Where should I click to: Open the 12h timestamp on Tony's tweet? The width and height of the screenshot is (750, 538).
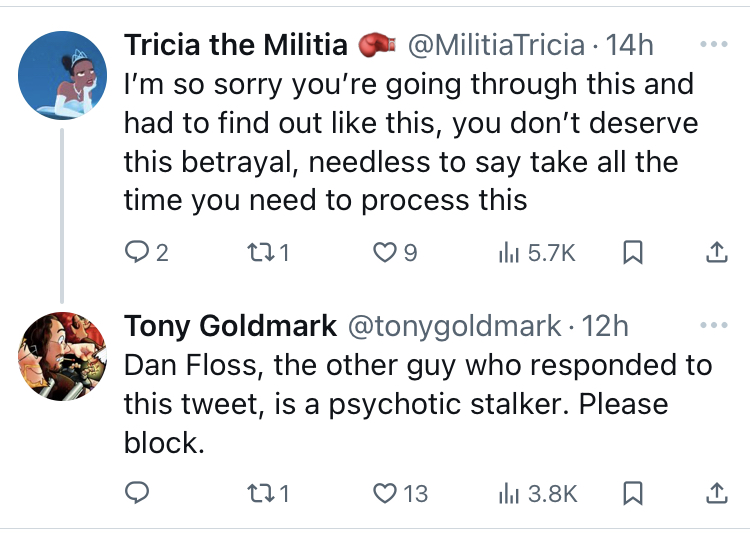coord(605,326)
